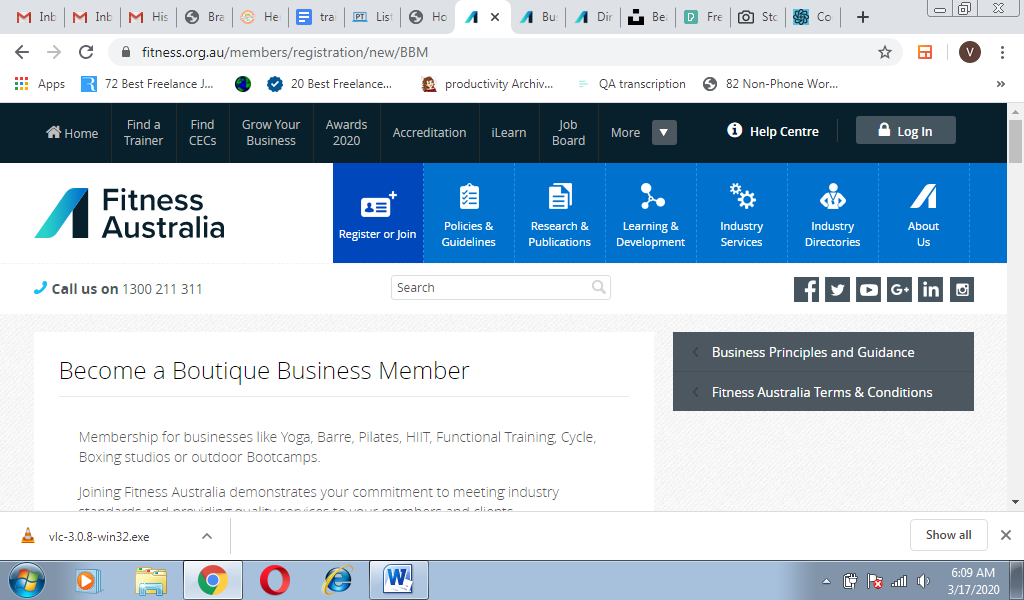1024x600 pixels.
Task: Open Accreditation menu item
Action: tap(430, 133)
